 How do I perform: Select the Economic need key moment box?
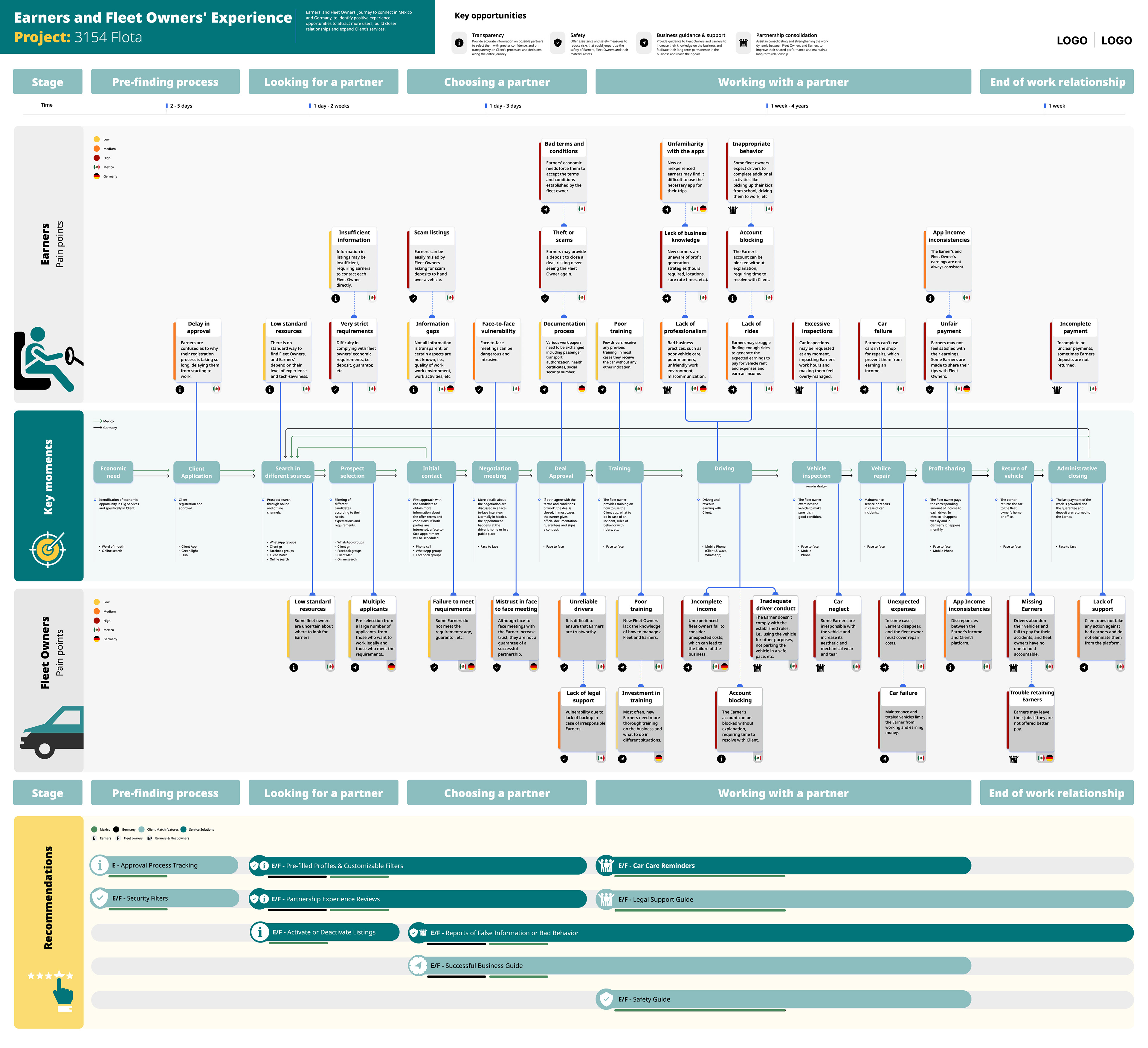(x=113, y=472)
